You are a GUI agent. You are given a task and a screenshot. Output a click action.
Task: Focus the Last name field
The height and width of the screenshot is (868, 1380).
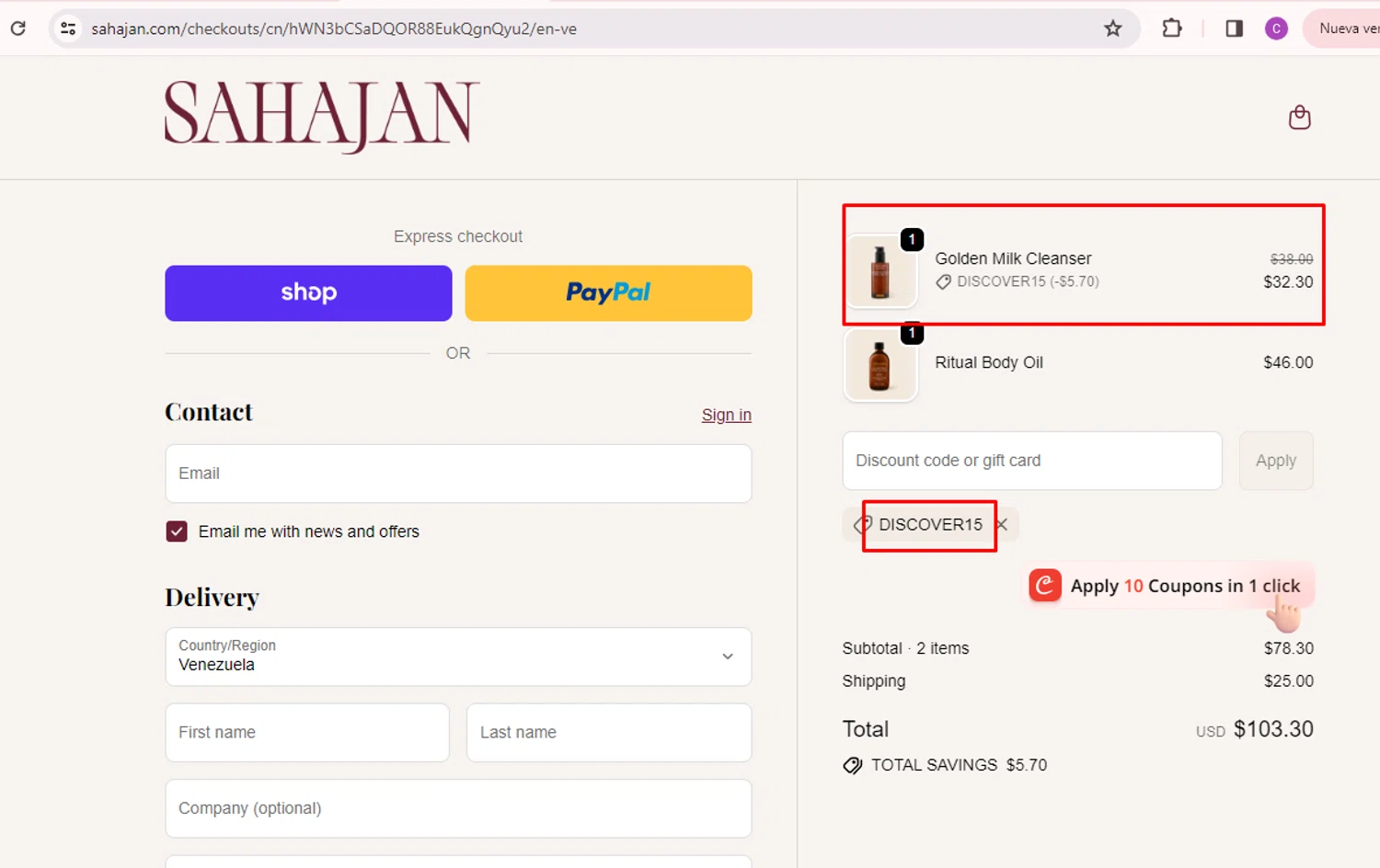click(609, 733)
